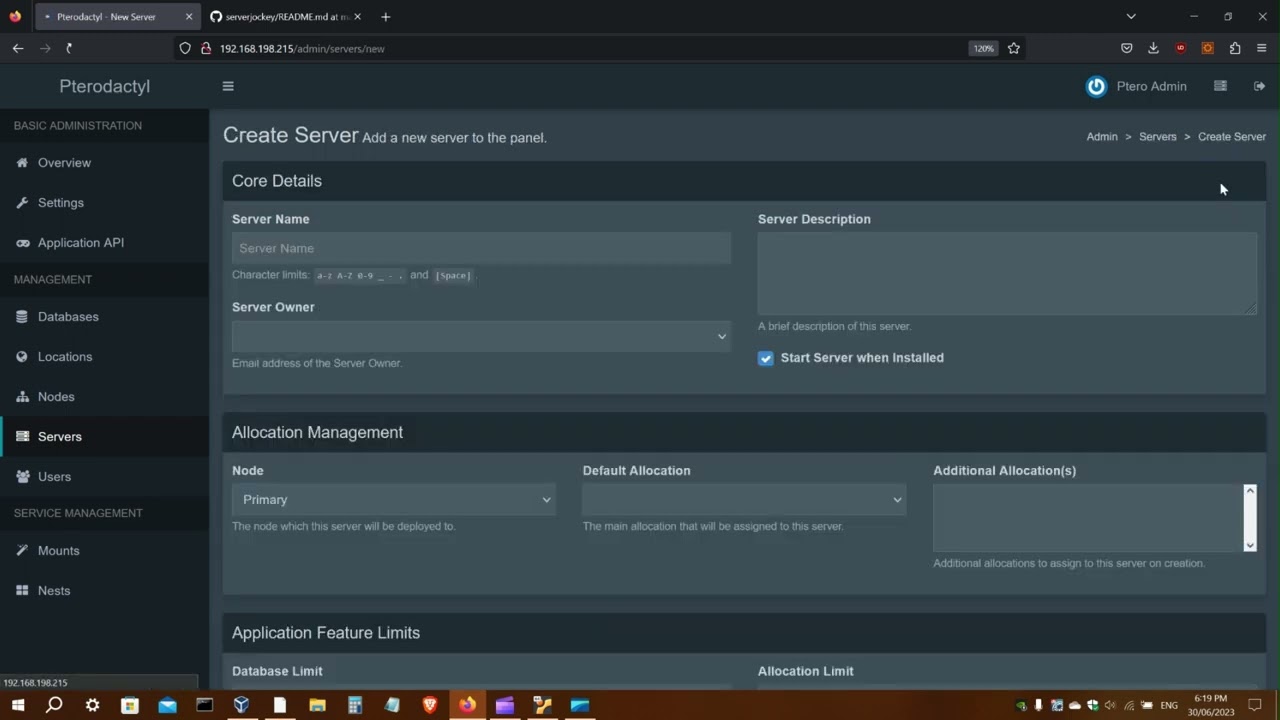Click Admin breadcrumb link
This screenshot has height=720, width=1280.
coord(1102,137)
